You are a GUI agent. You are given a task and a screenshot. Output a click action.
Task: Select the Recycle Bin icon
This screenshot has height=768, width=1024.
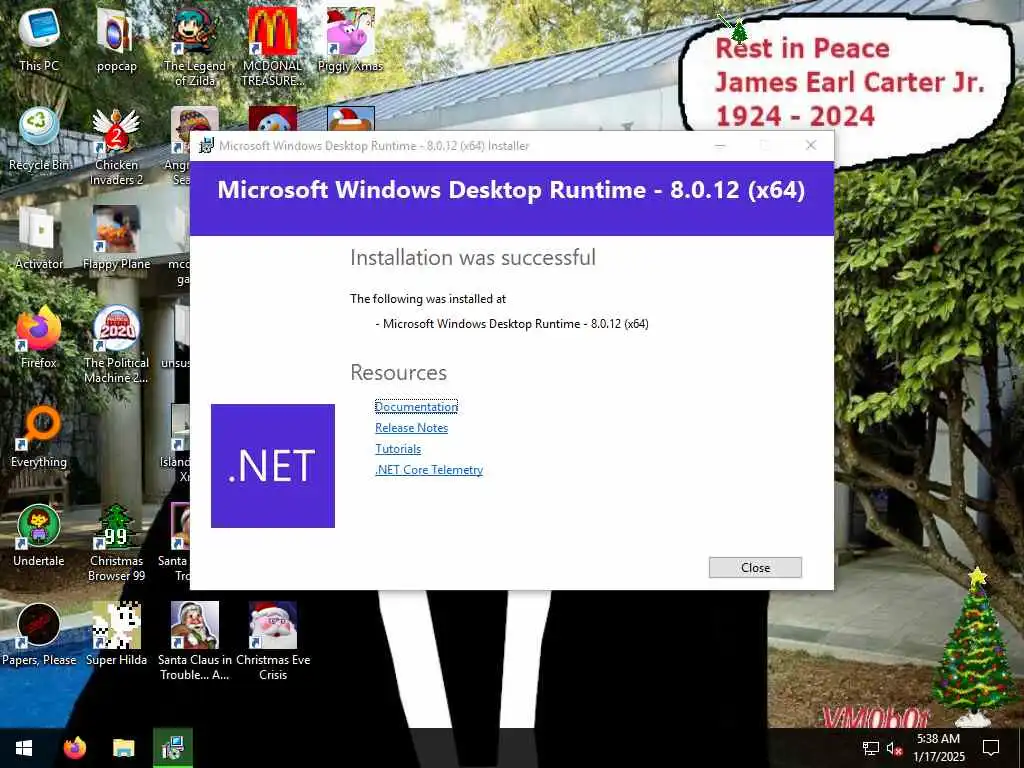pos(39,138)
